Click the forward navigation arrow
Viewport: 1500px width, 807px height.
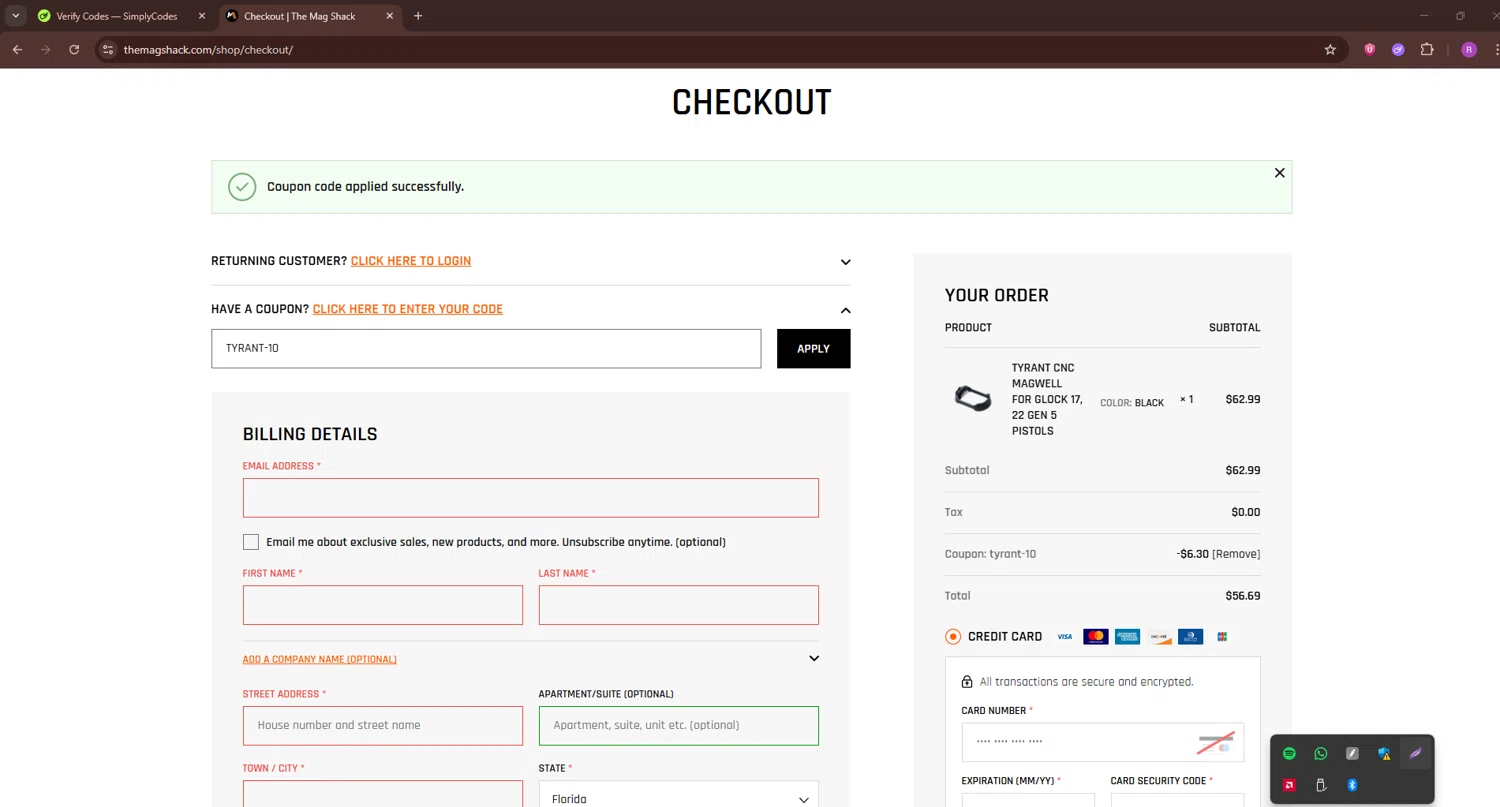tap(45, 49)
